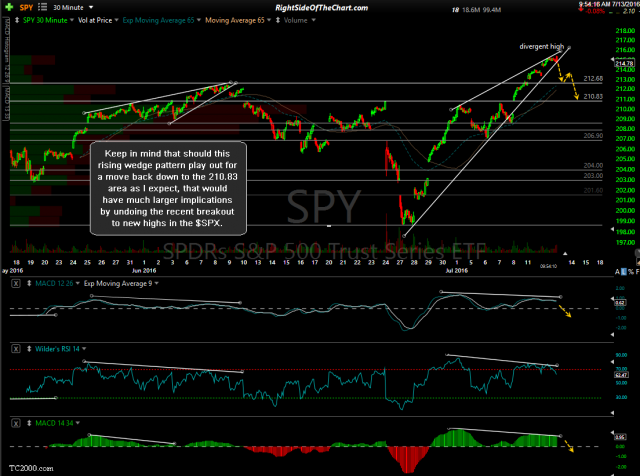The height and width of the screenshot is (476, 640).
Task: Open the MACD 14 34 dropdown
Action: [x=78, y=423]
